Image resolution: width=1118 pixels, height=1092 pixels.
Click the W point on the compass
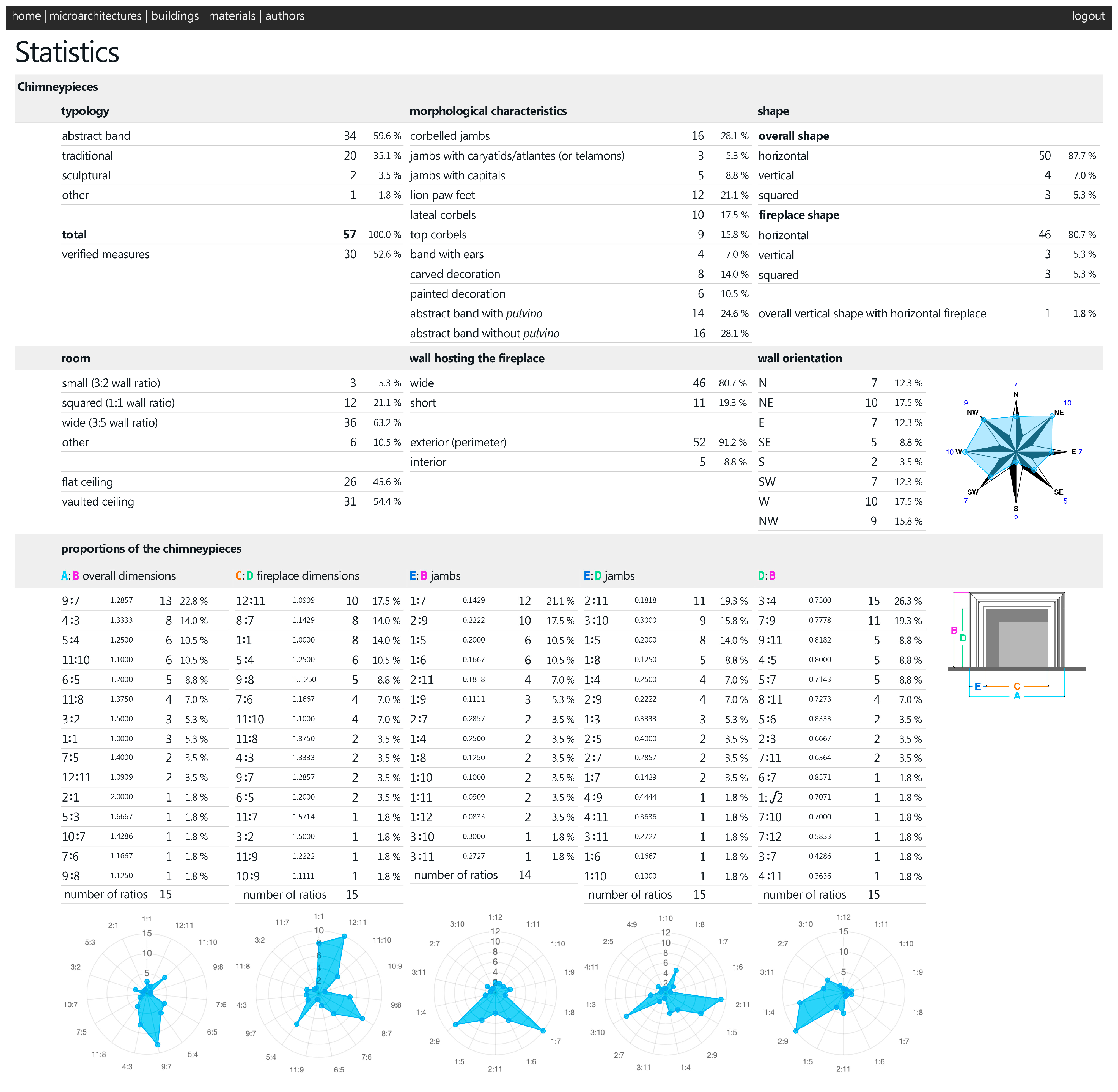click(965, 452)
